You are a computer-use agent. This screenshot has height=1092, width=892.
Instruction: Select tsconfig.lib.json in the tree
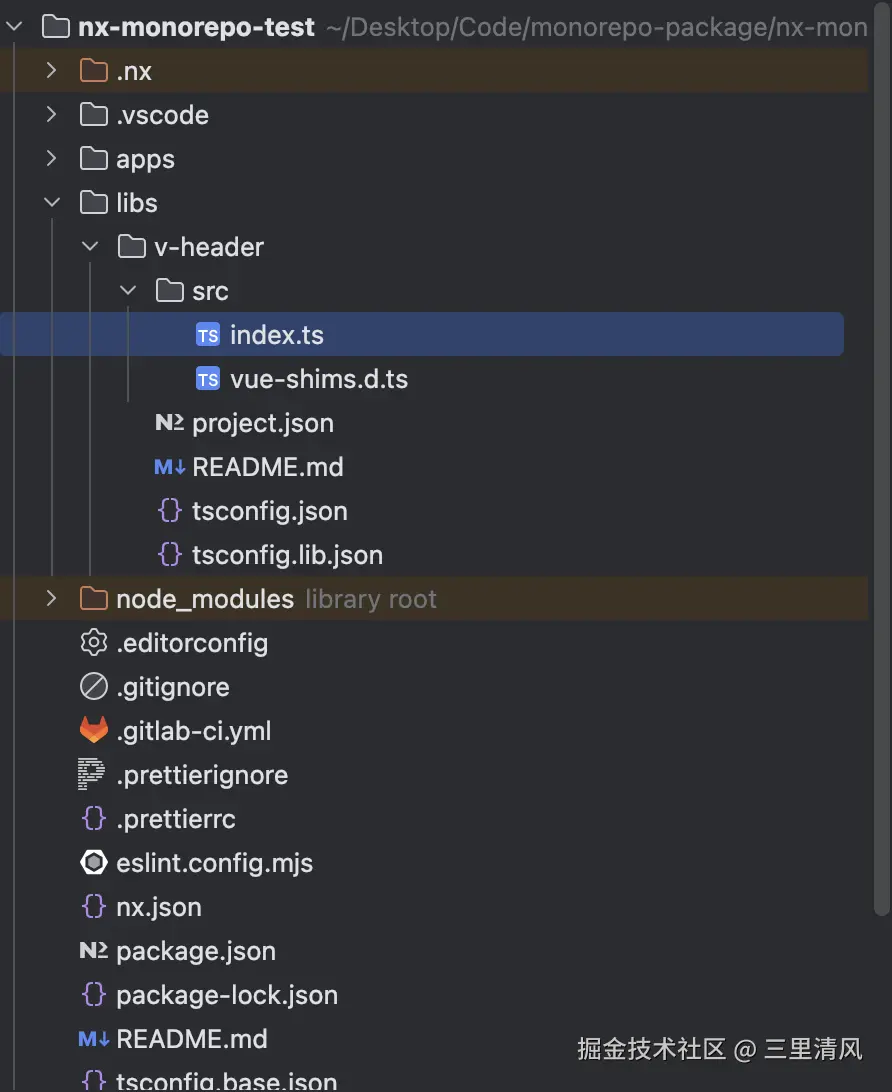click(287, 555)
